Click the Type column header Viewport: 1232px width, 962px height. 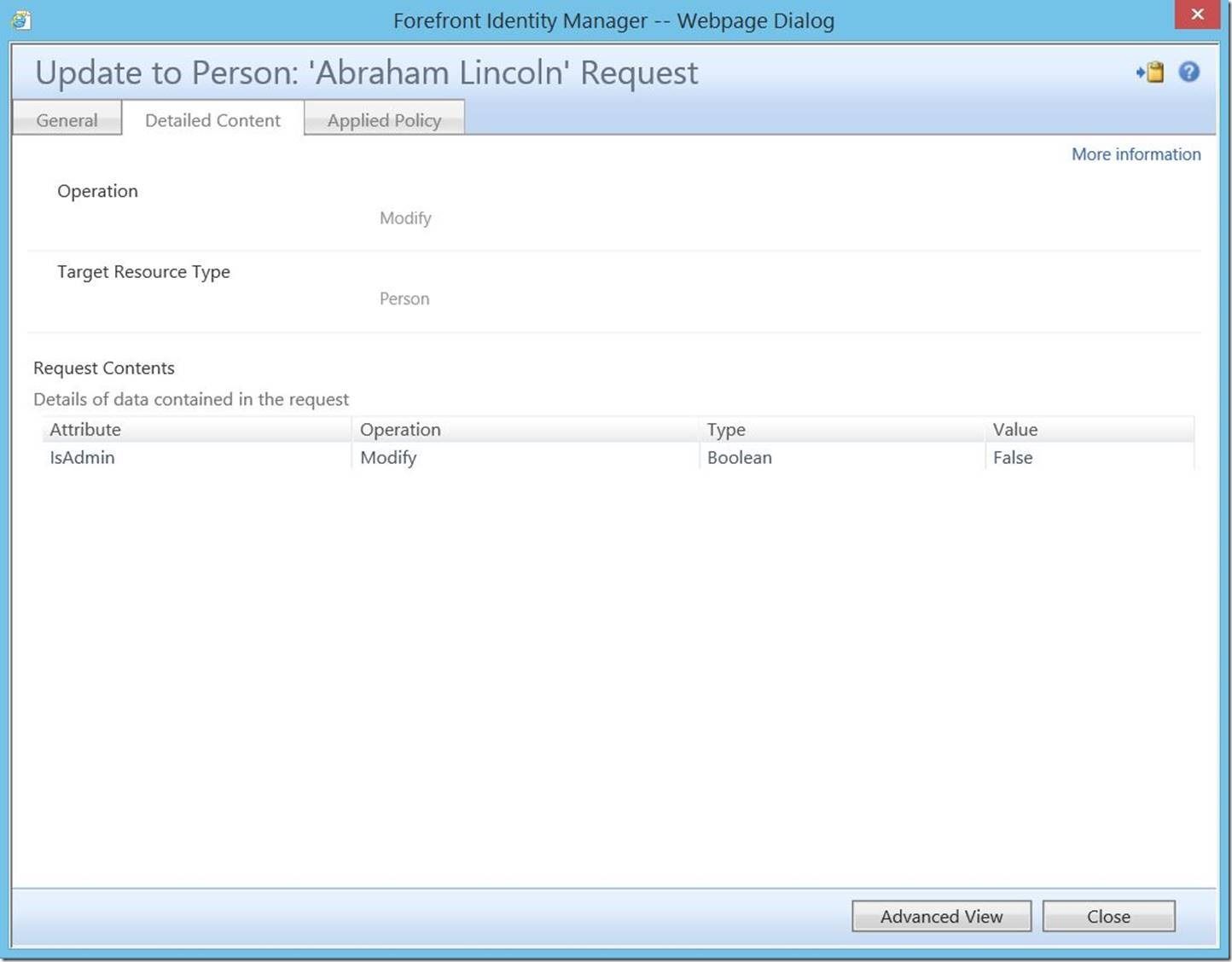point(842,429)
